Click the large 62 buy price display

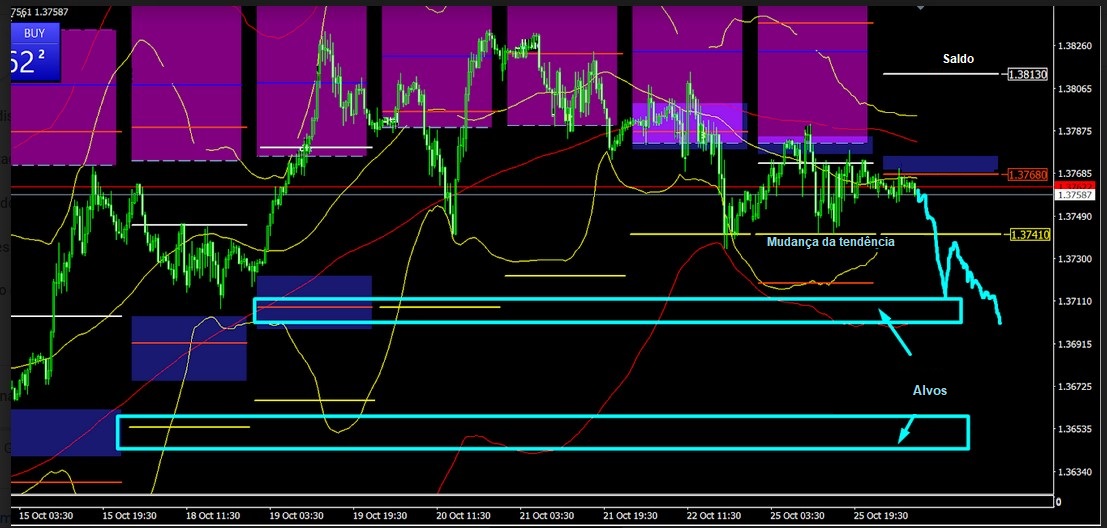28,63
